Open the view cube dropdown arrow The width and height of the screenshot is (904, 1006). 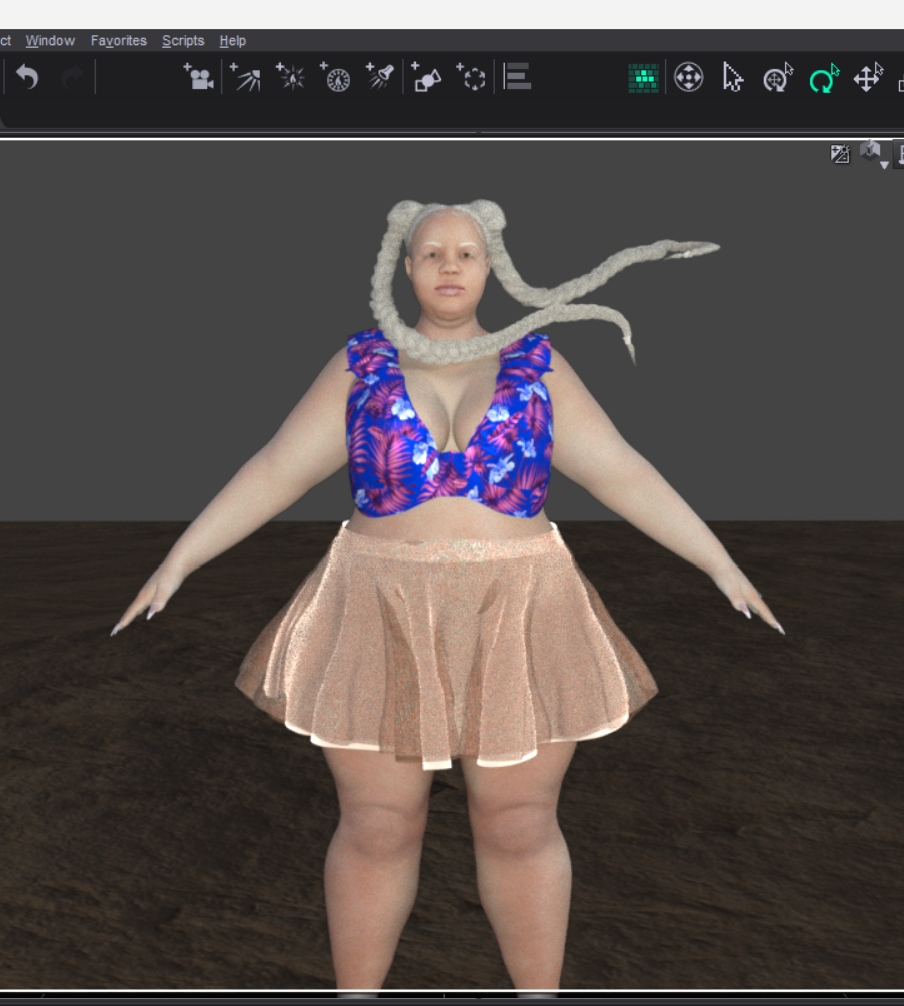pos(884,164)
